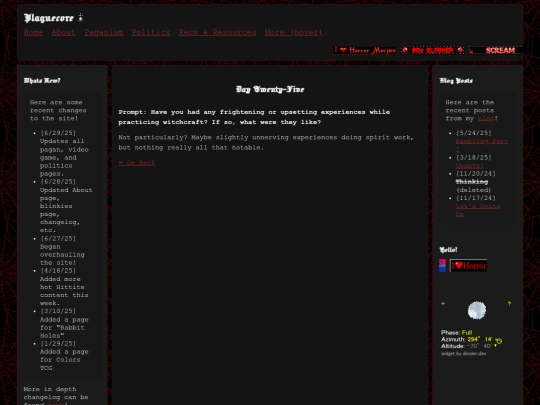This screenshot has width=540, height=405.
Task: Click the Day Twenty-Five heading
Action: [x=270, y=90]
